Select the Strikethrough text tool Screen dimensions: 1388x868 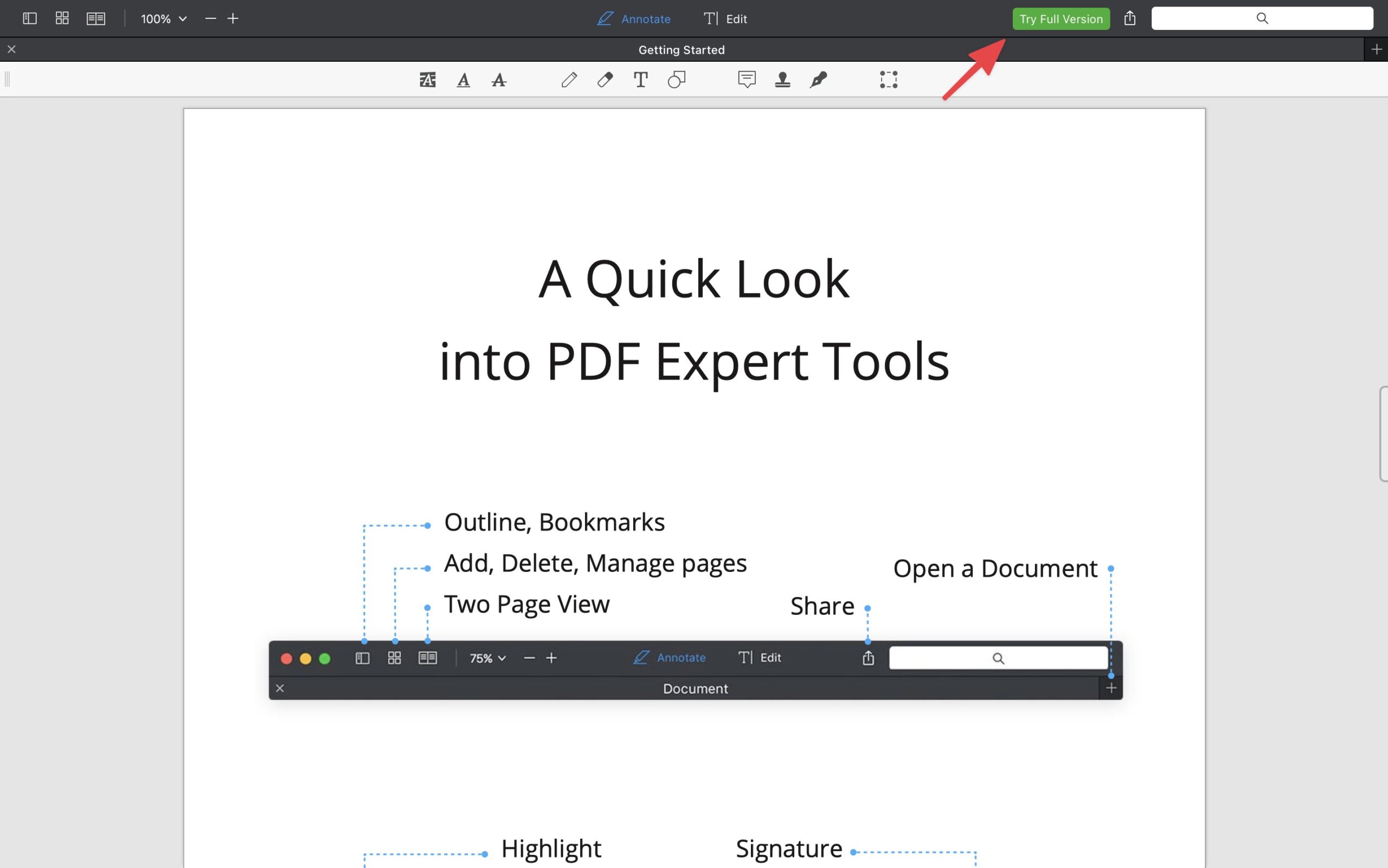pyautogui.click(x=499, y=79)
